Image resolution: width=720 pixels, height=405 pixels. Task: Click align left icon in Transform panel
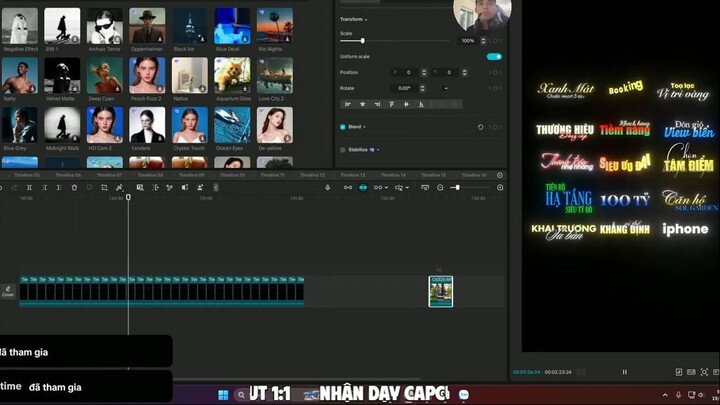pyautogui.click(x=348, y=104)
